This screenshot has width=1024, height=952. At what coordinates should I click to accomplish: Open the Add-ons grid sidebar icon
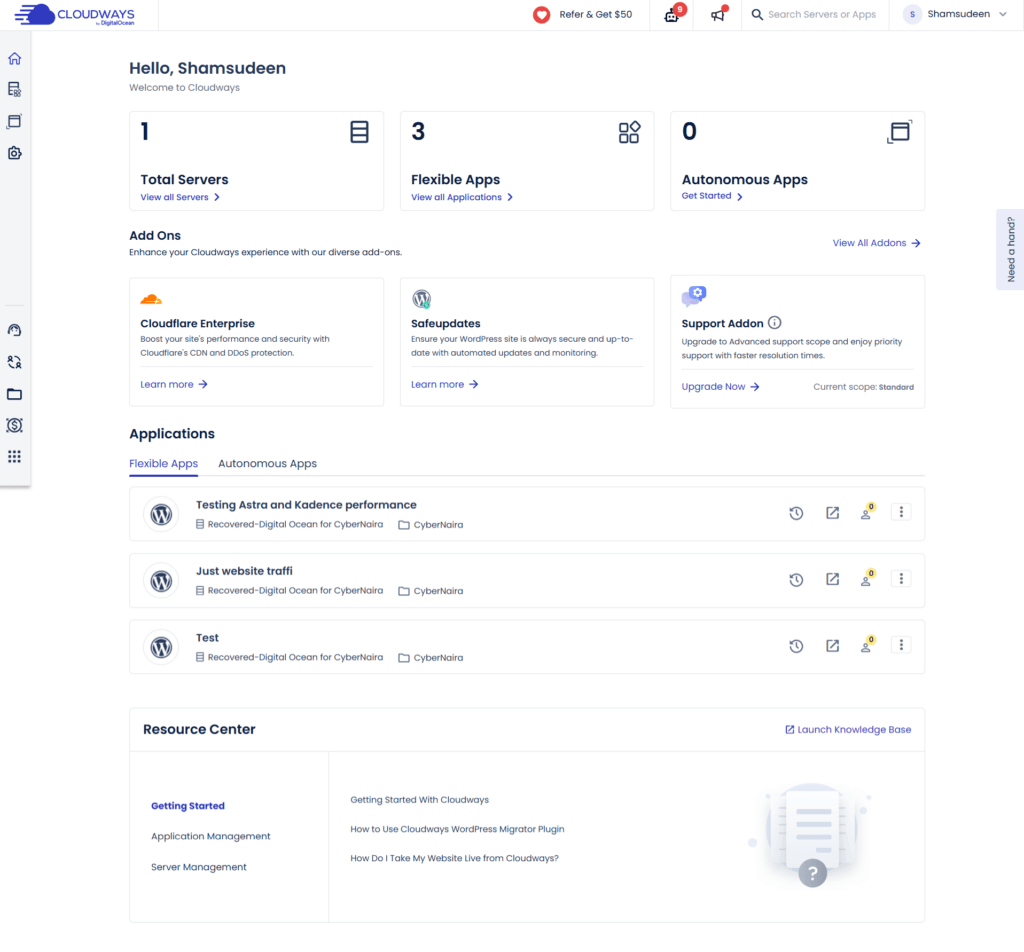14,456
